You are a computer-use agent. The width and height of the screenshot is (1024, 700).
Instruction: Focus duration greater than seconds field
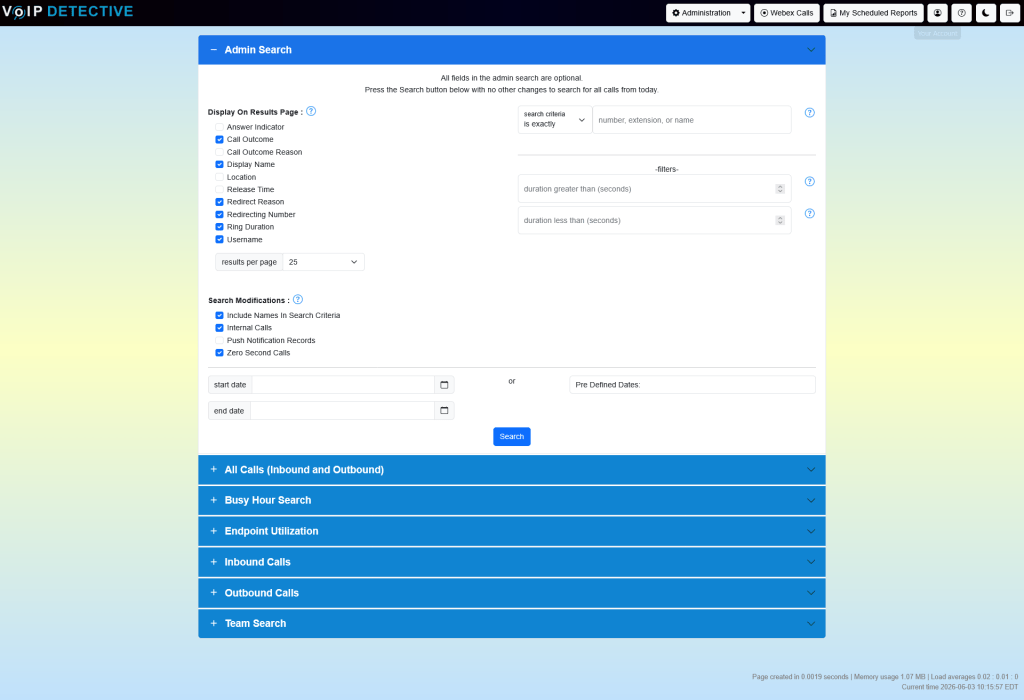[x=654, y=189]
